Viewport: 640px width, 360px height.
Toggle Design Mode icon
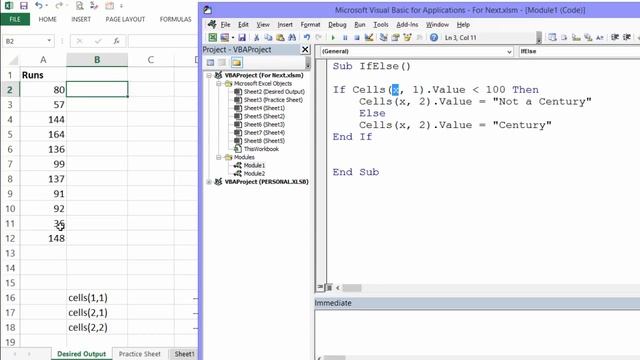pos(369,38)
